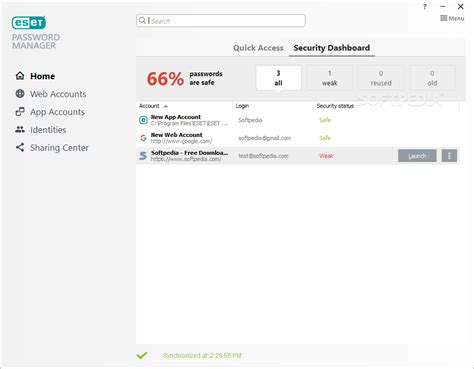The width and height of the screenshot is (474, 369).
Task: Click the Synchronized at status text
Action: coord(202,356)
